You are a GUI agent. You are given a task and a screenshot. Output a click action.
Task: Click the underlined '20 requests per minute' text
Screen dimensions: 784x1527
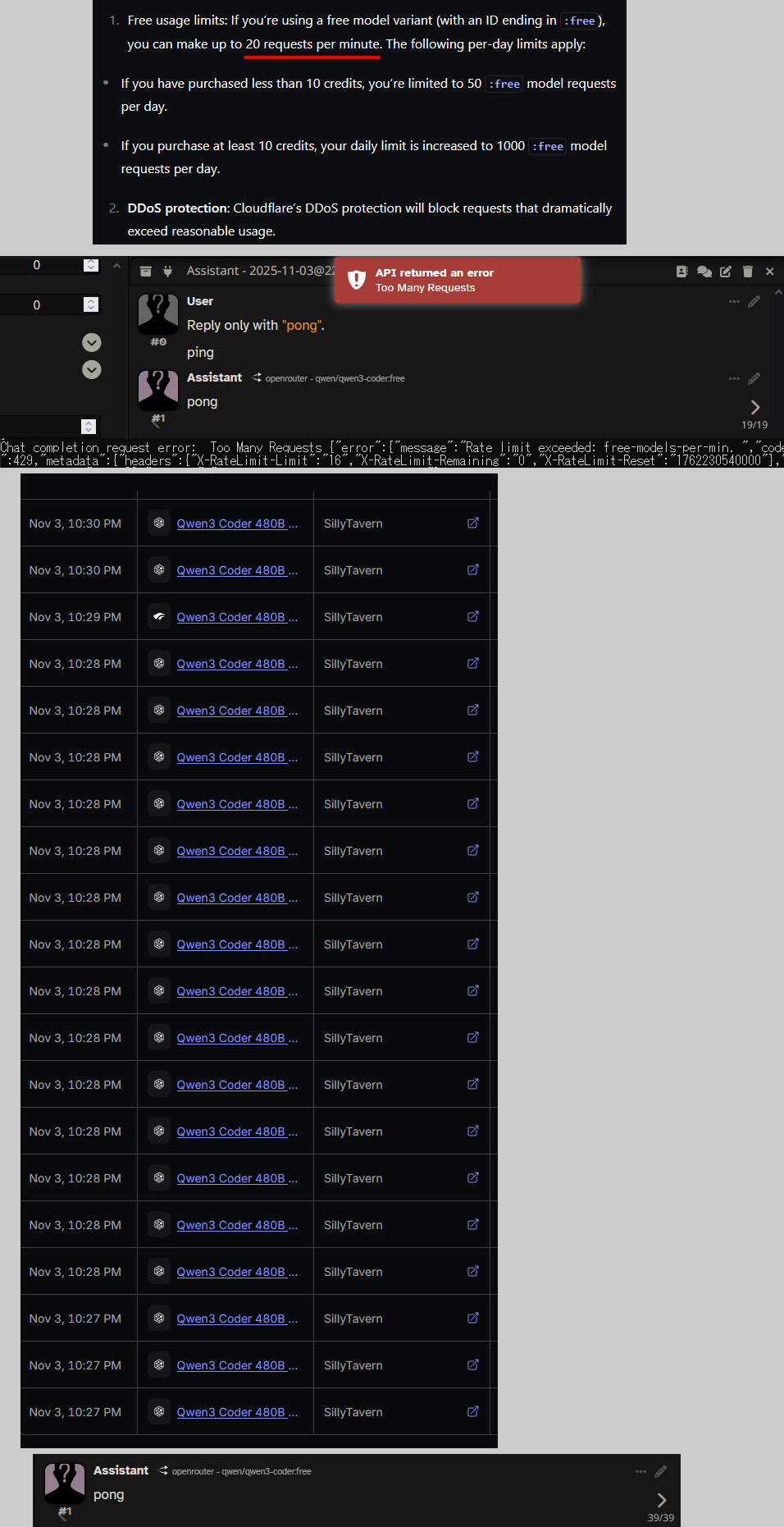click(x=312, y=44)
